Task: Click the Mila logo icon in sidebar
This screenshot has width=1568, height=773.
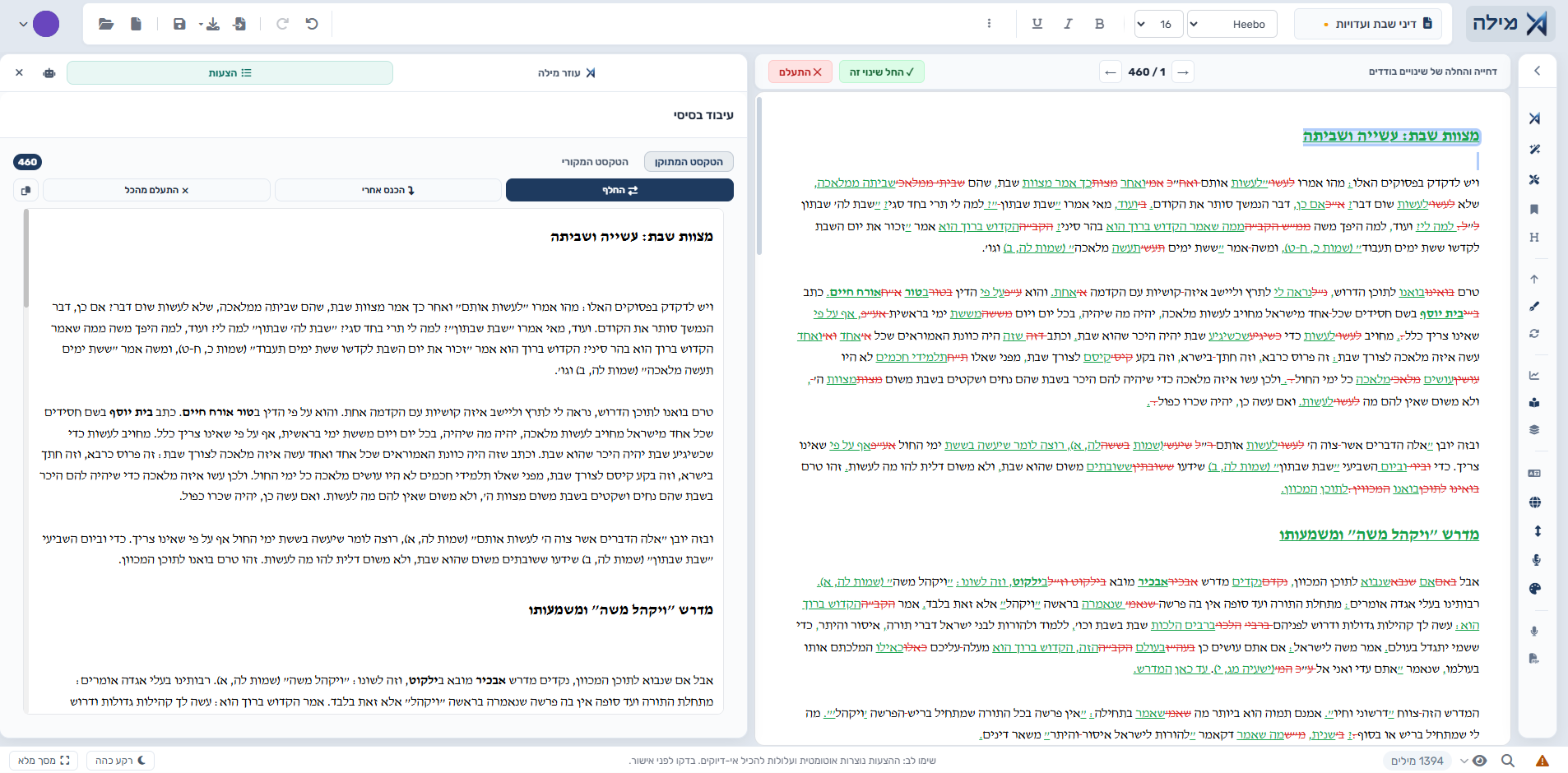Action: click(1534, 118)
